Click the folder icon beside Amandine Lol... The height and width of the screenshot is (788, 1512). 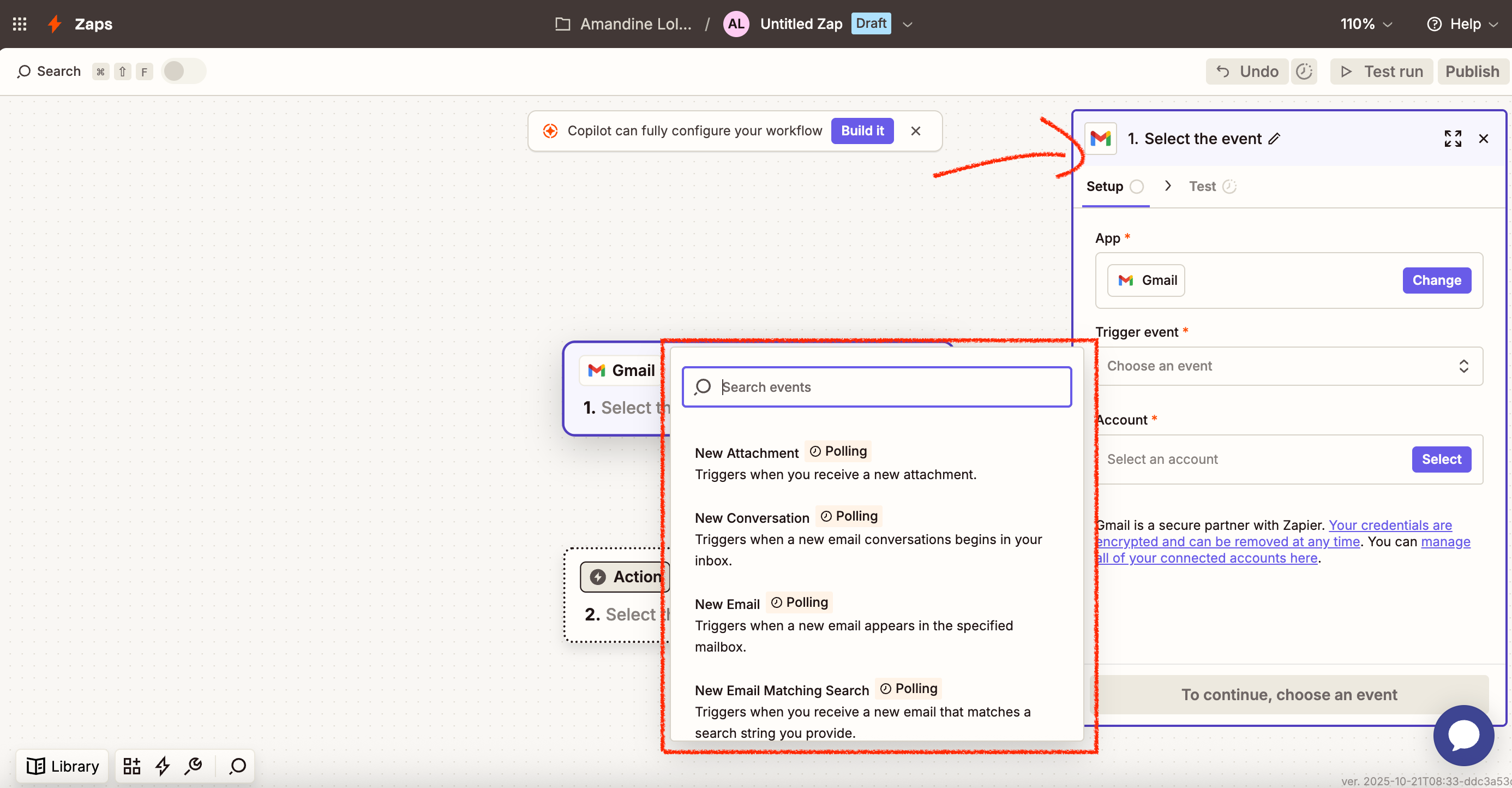coord(562,24)
